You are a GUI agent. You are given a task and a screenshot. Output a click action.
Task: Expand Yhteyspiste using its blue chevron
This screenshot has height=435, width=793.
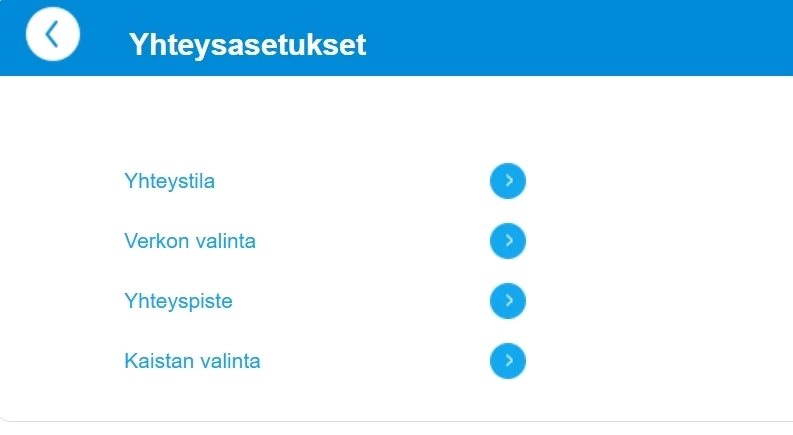(x=508, y=301)
